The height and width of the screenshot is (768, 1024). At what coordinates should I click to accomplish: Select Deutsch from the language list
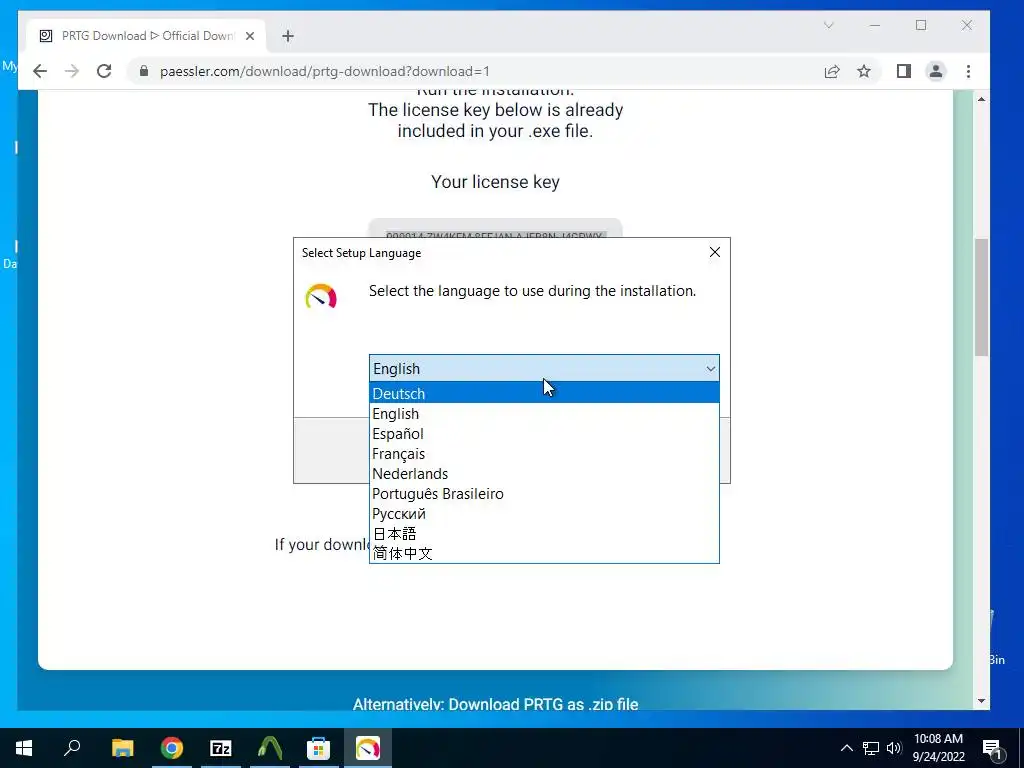click(x=544, y=393)
